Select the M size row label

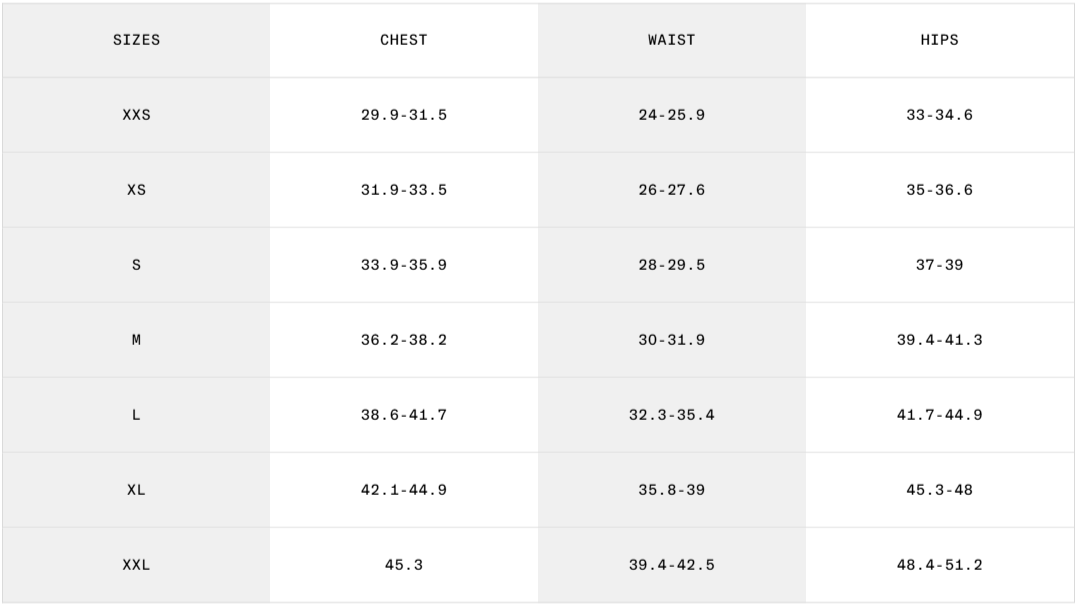[136, 340]
